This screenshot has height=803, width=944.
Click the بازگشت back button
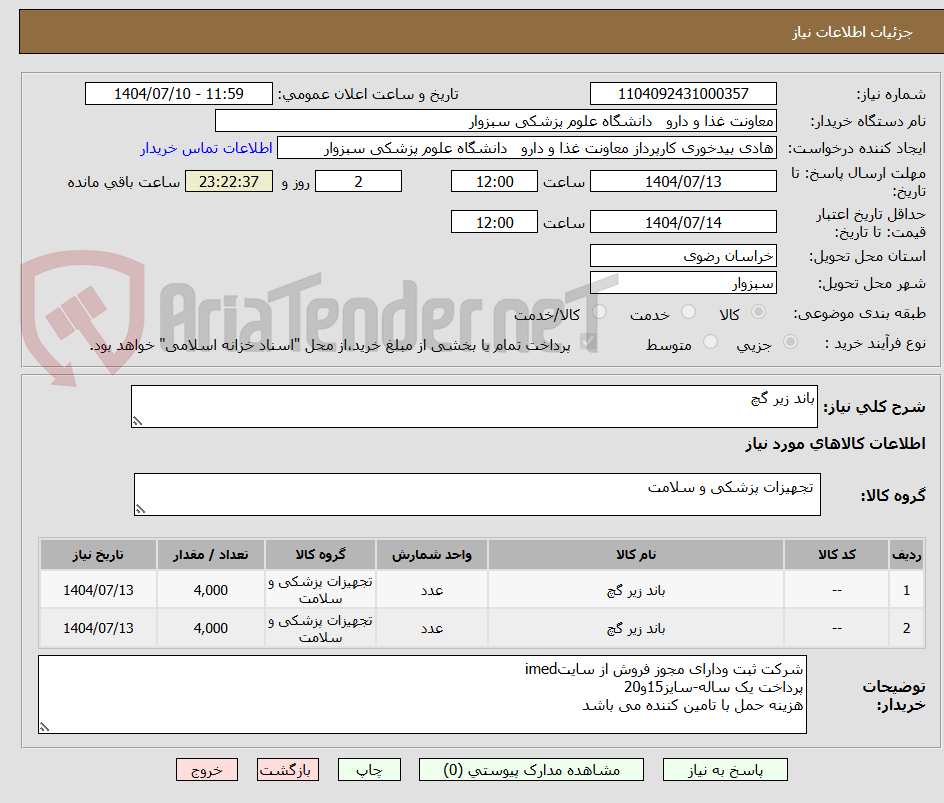tap(287, 769)
